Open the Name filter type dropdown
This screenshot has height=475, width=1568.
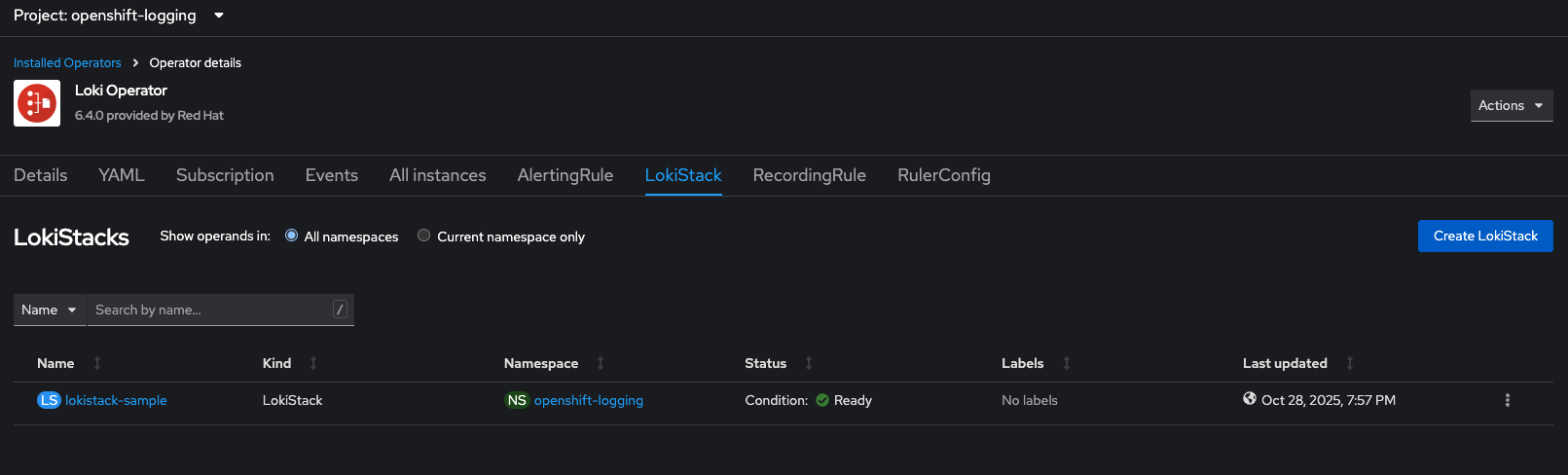click(x=50, y=310)
